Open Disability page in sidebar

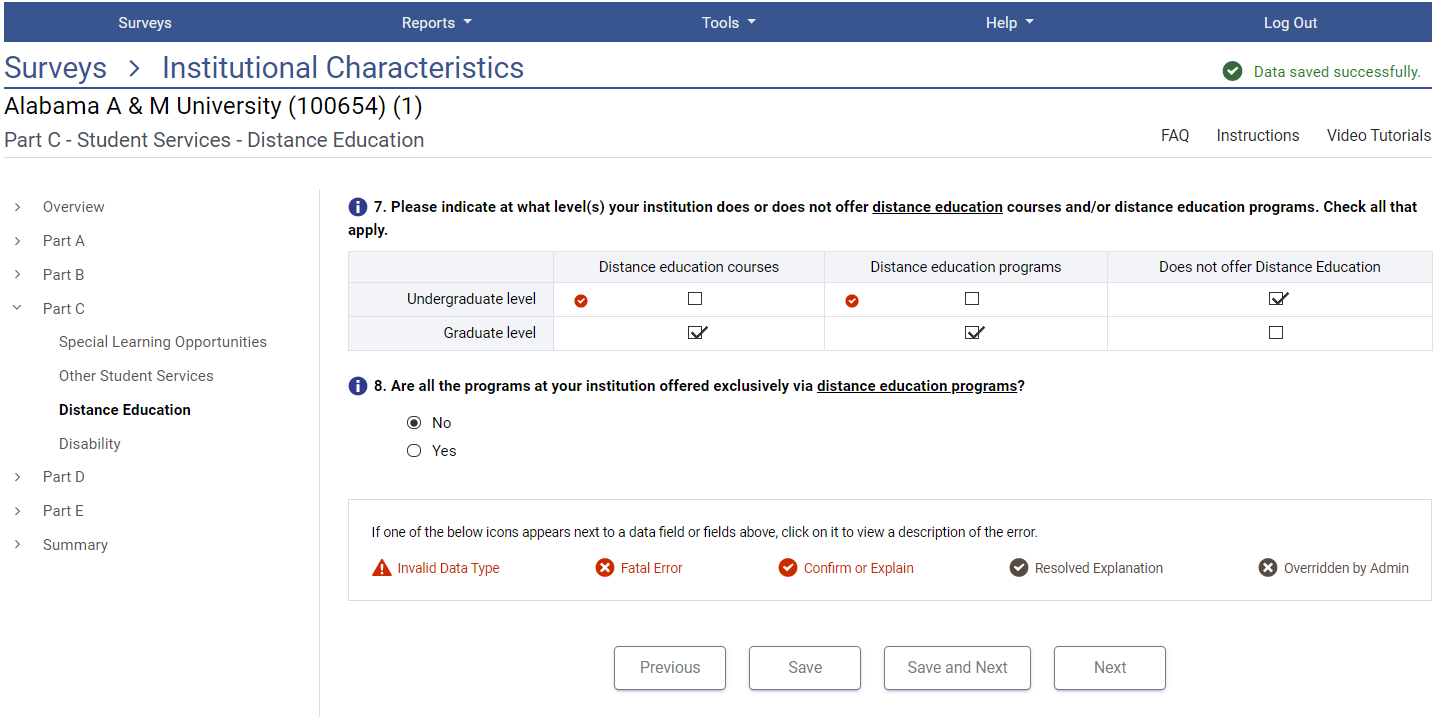tap(90, 444)
